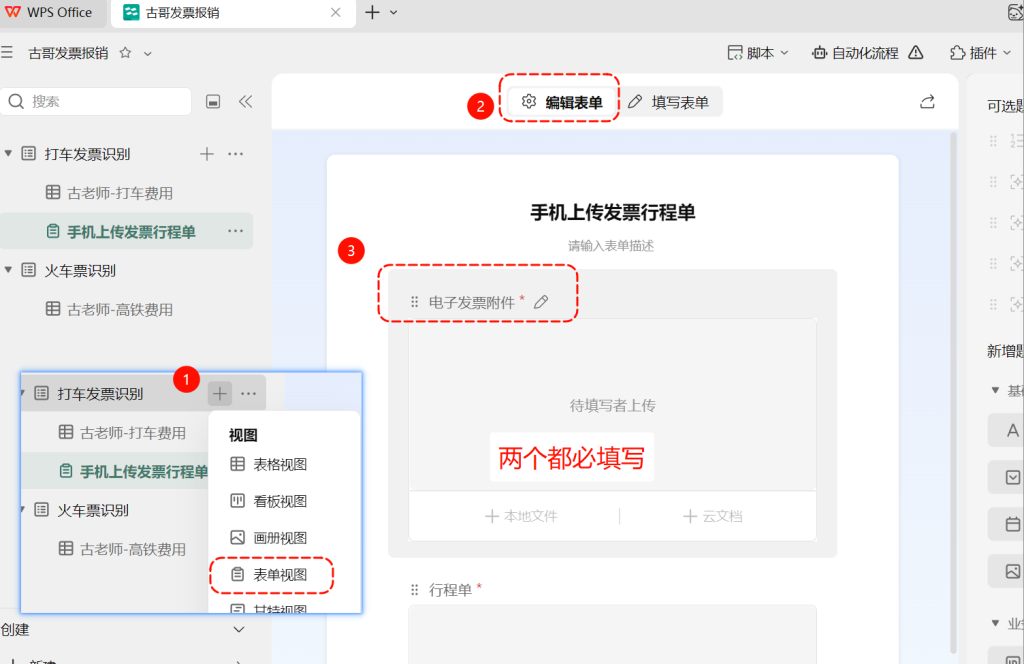Click the share icon at top right of the form
Screen dimensions: 1024x664
(927, 102)
